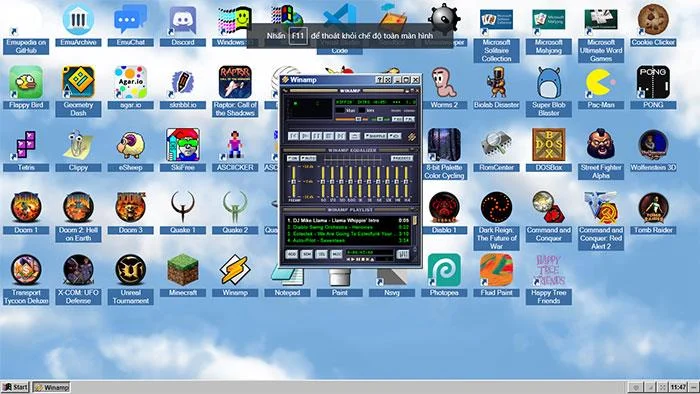Toggle the EQ window button

coord(397,119)
